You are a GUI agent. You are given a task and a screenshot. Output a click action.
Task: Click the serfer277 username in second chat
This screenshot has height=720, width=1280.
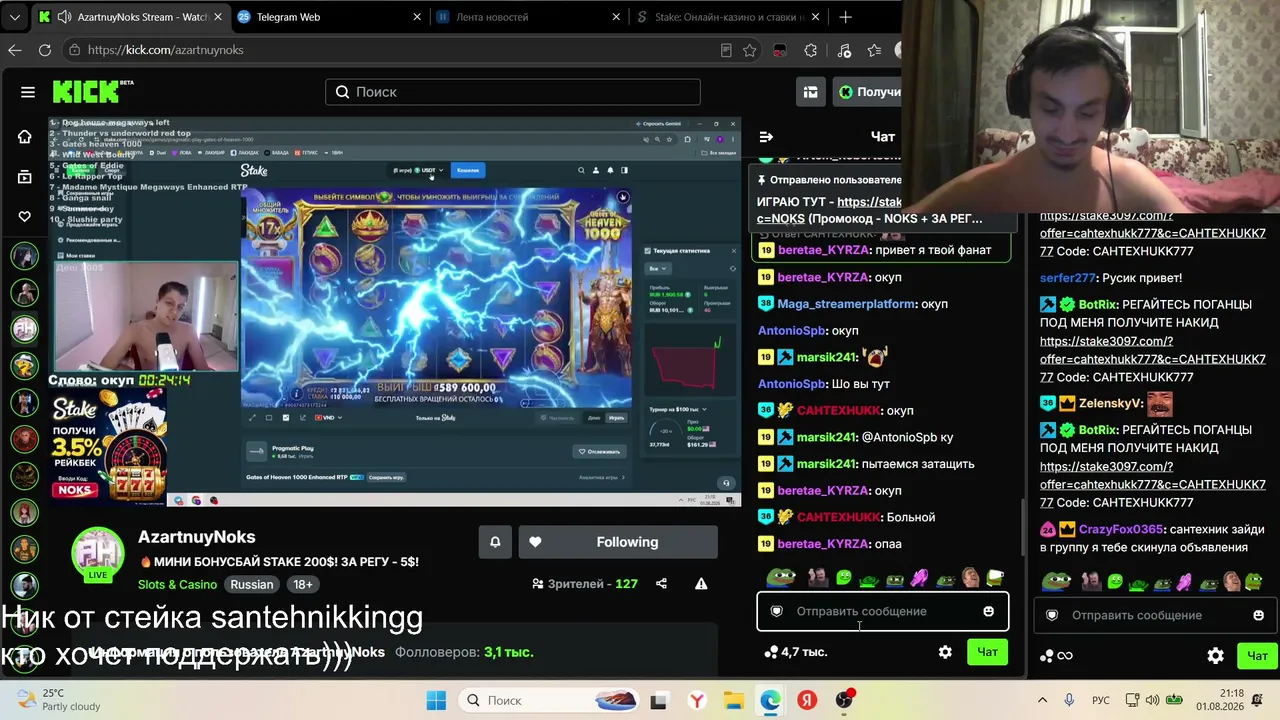(x=1067, y=278)
